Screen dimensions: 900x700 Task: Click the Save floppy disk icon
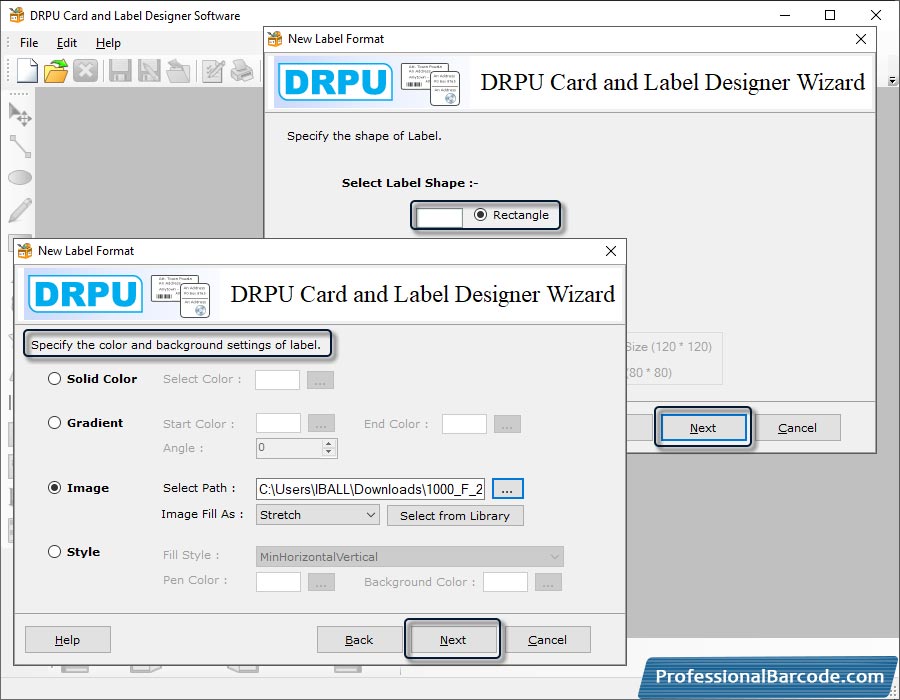click(120, 71)
